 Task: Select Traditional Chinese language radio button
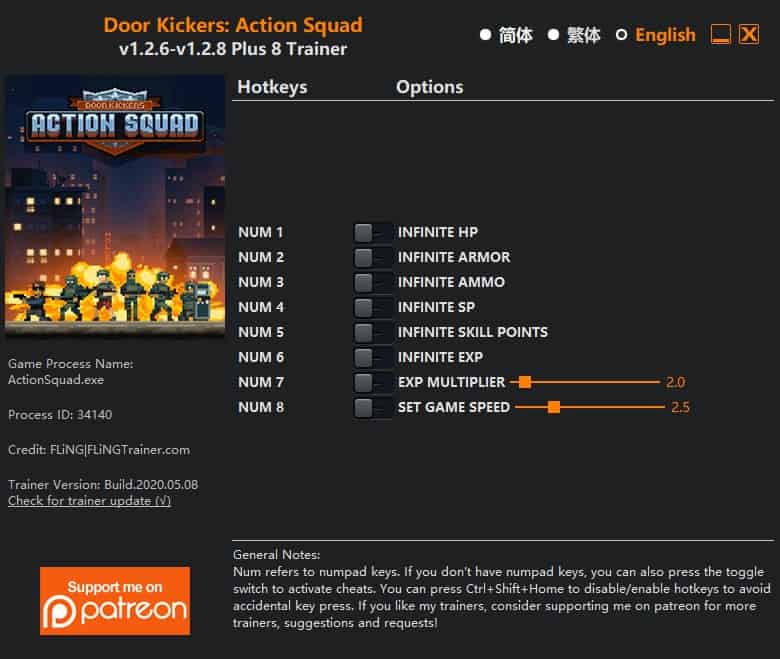553,35
